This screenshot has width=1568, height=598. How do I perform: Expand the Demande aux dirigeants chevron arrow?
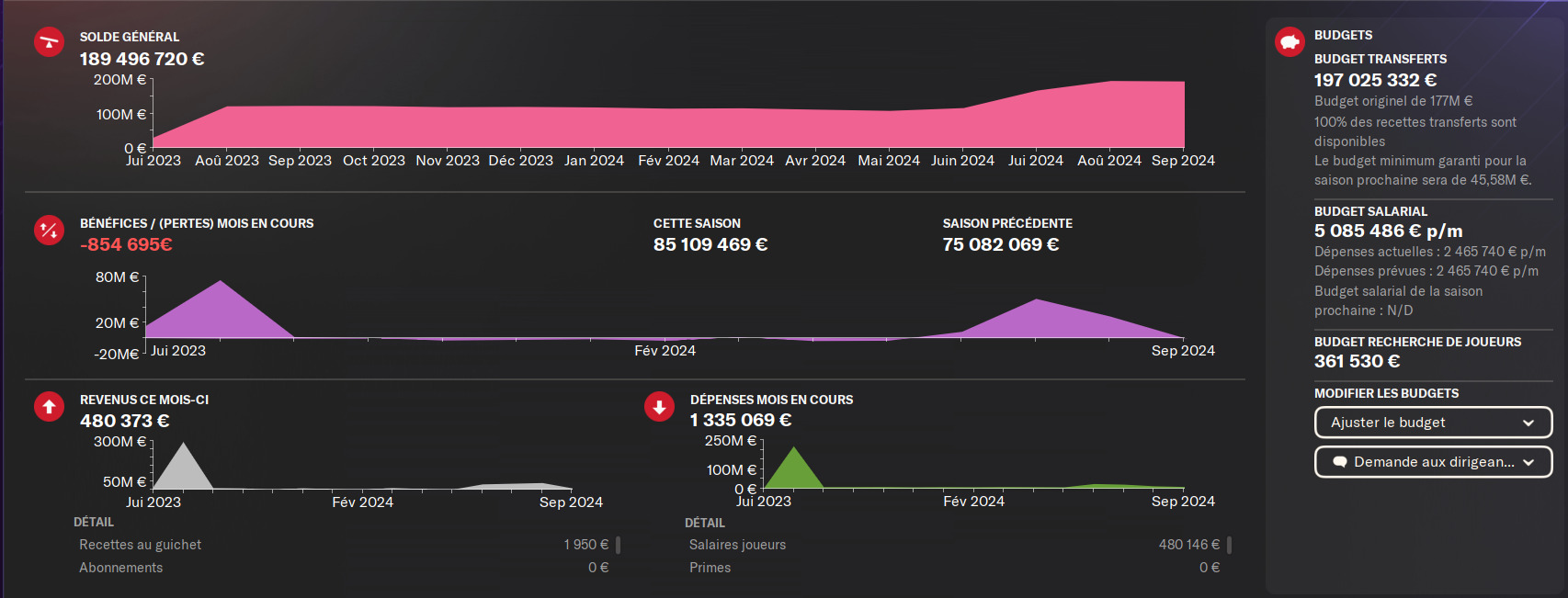click(1528, 462)
